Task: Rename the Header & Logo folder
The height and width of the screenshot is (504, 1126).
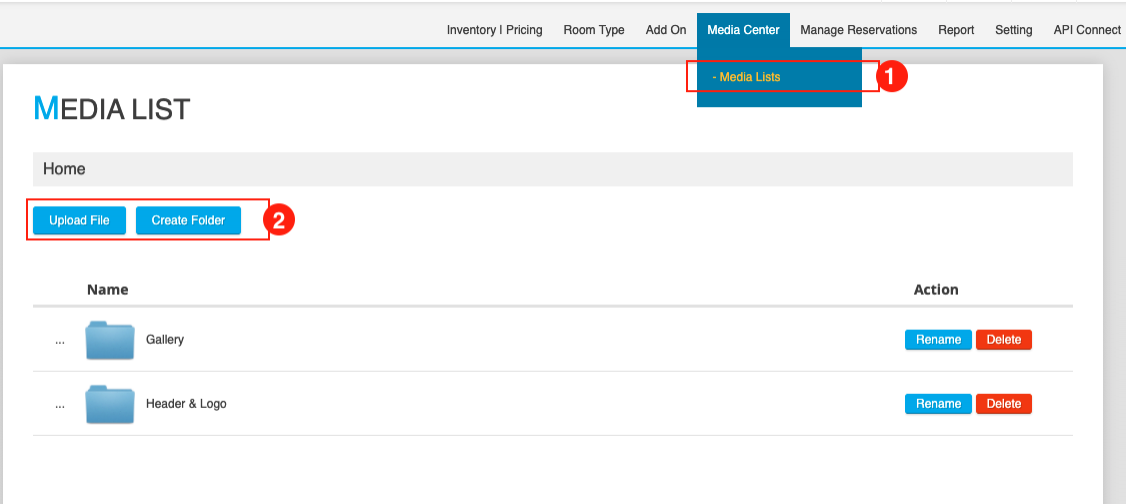Action: tap(938, 404)
